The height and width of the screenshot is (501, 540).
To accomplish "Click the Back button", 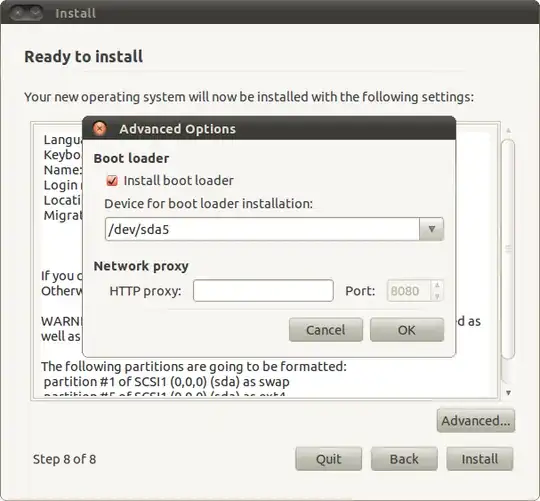I will (x=404, y=459).
